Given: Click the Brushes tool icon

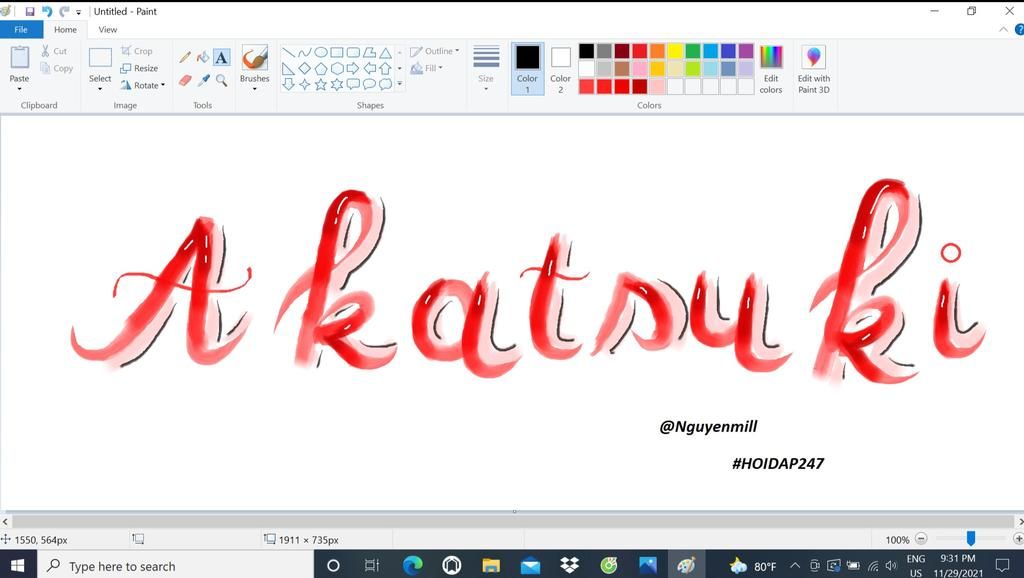Looking at the screenshot, I should point(254,57).
